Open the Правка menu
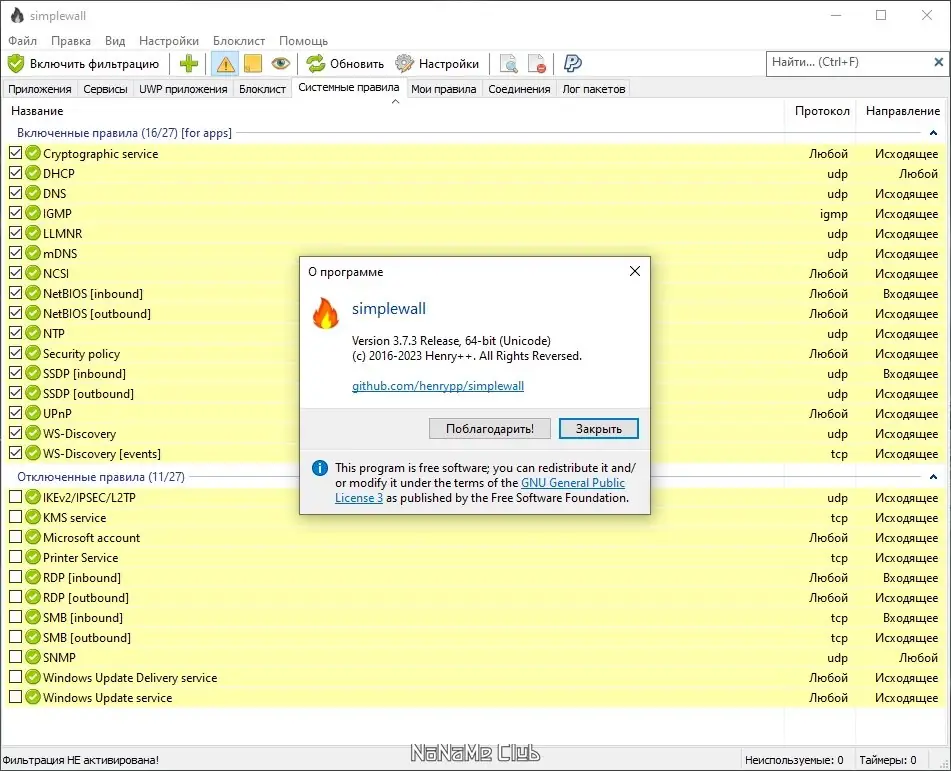The width and height of the screenshot is (951, 771). point(71,41)
